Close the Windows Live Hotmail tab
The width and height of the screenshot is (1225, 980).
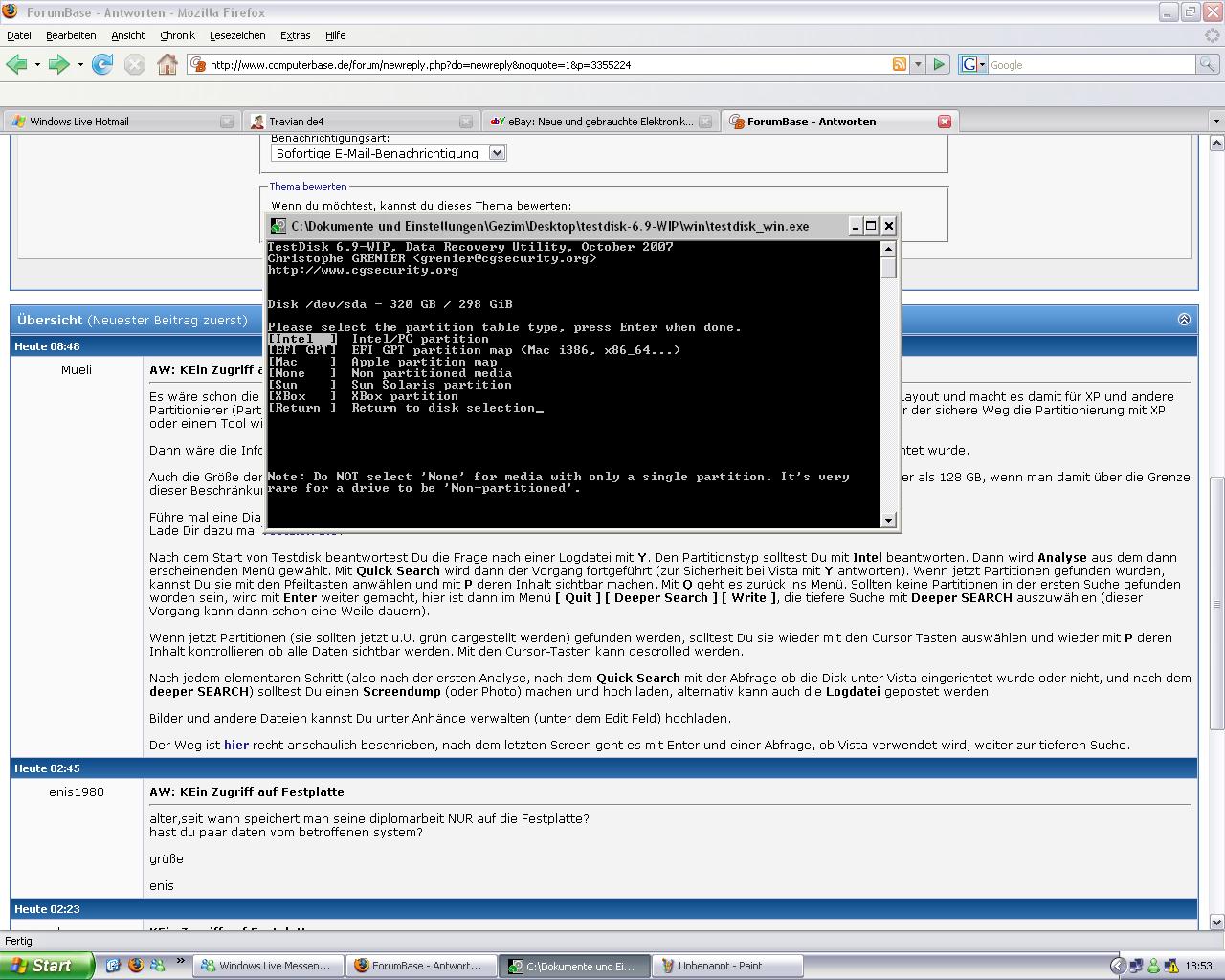[227, 122]
